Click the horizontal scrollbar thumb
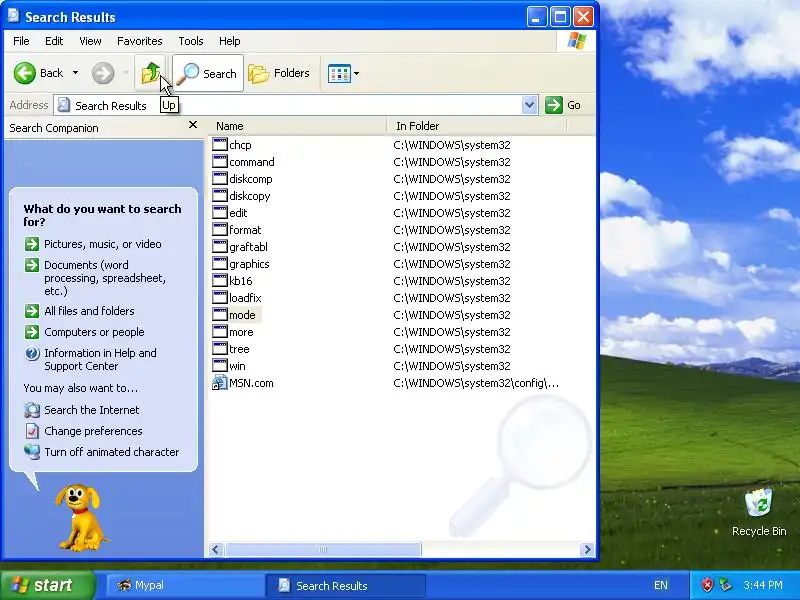Viewport: 800px width, 600px height. pos(323,549)
